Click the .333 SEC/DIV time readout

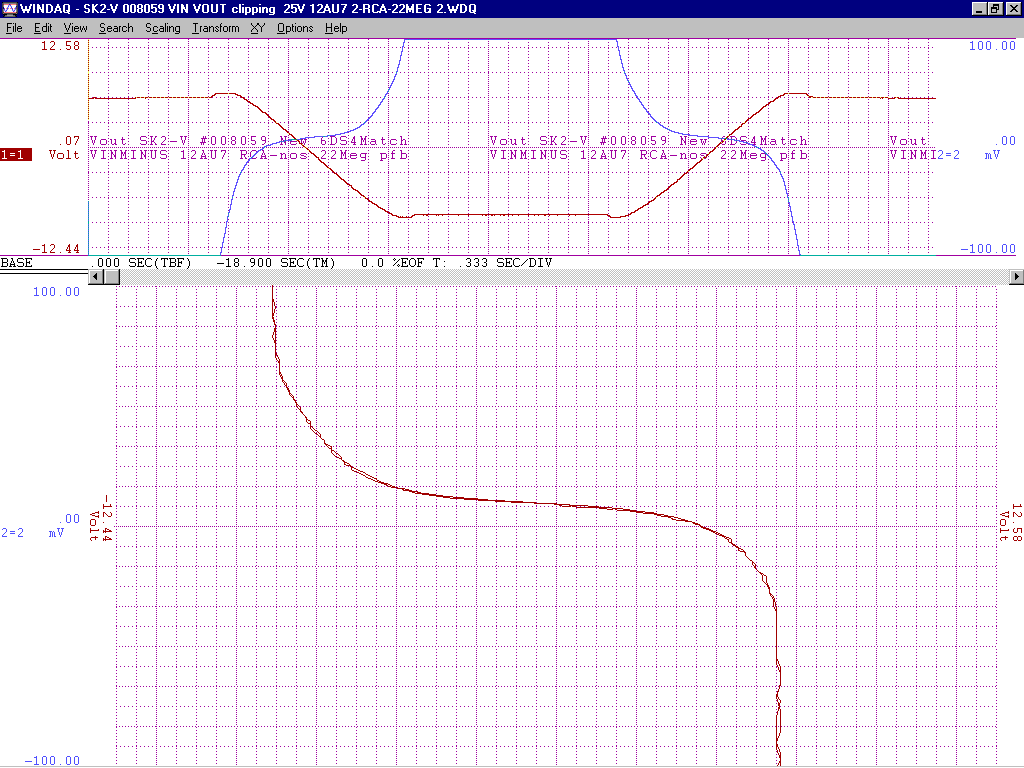coord(506,263)
